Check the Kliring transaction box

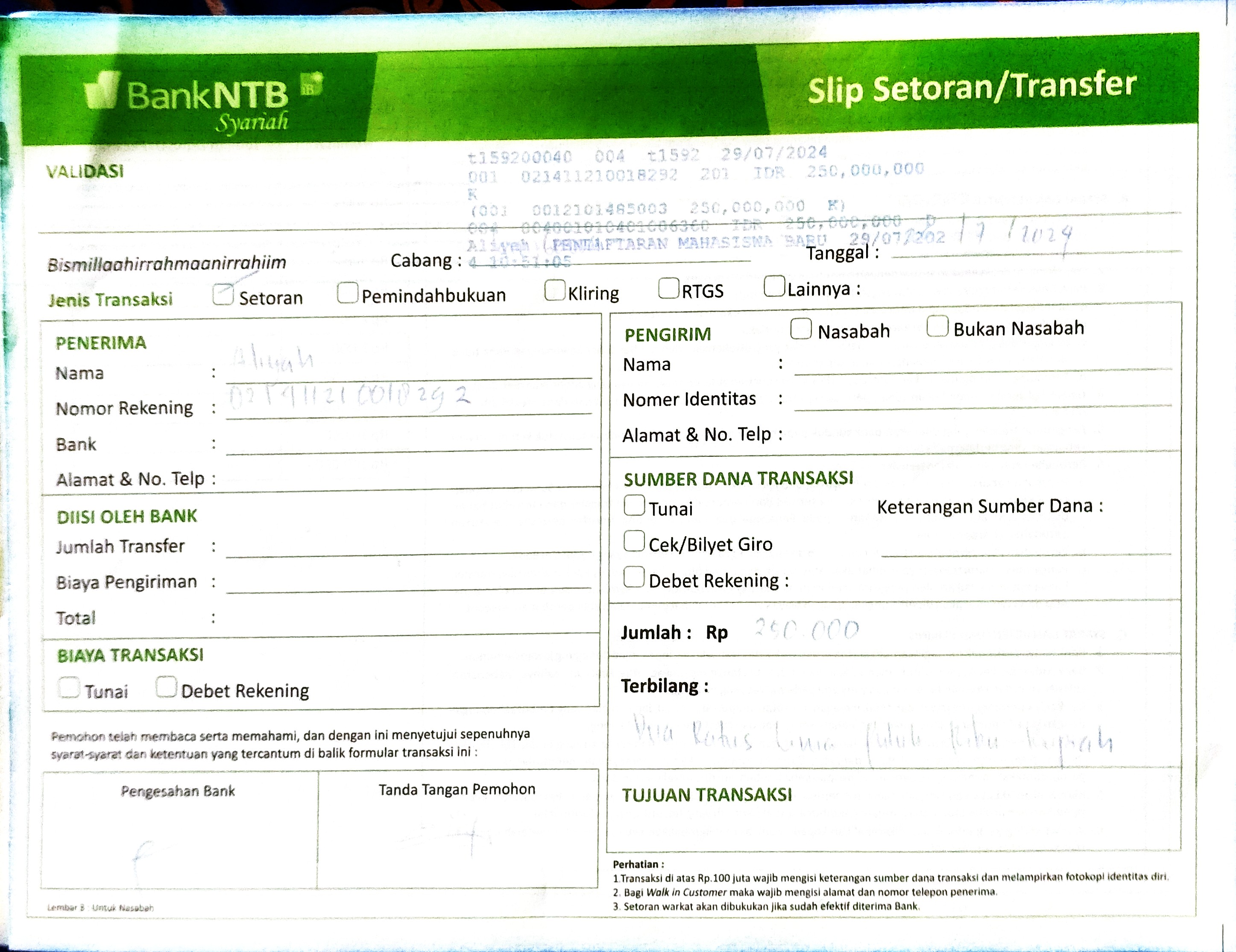555,289
